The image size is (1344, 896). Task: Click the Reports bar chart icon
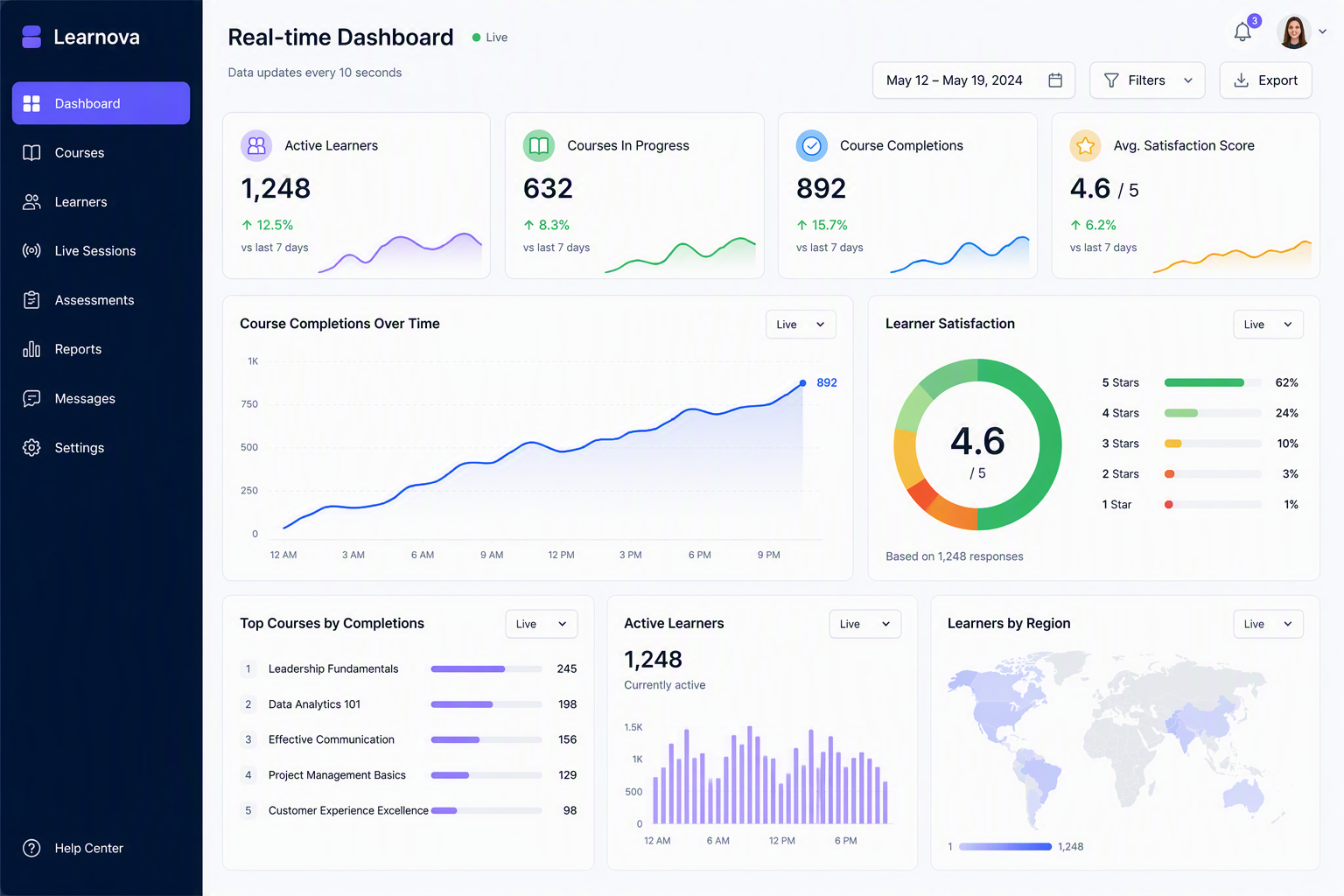(x=31, y=349)
